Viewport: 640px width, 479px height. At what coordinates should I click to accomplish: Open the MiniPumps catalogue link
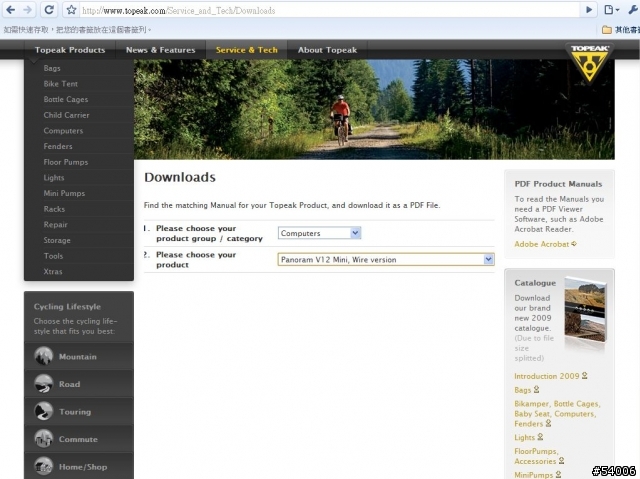click(x=533, y=475)
